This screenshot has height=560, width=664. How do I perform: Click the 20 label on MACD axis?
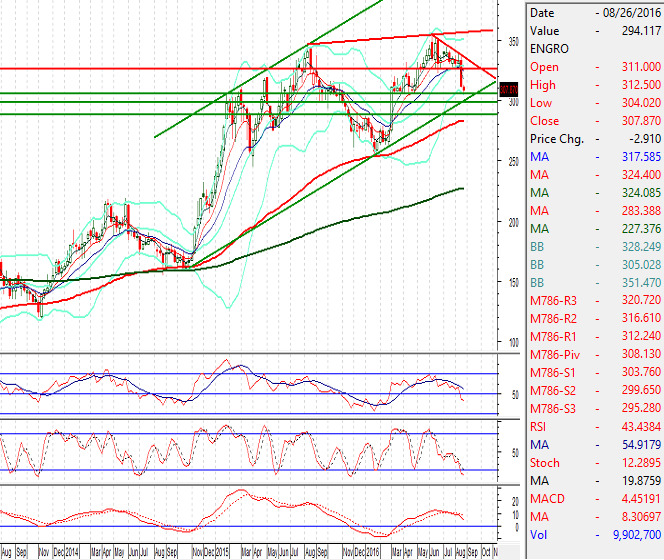[x=515, y=502]
